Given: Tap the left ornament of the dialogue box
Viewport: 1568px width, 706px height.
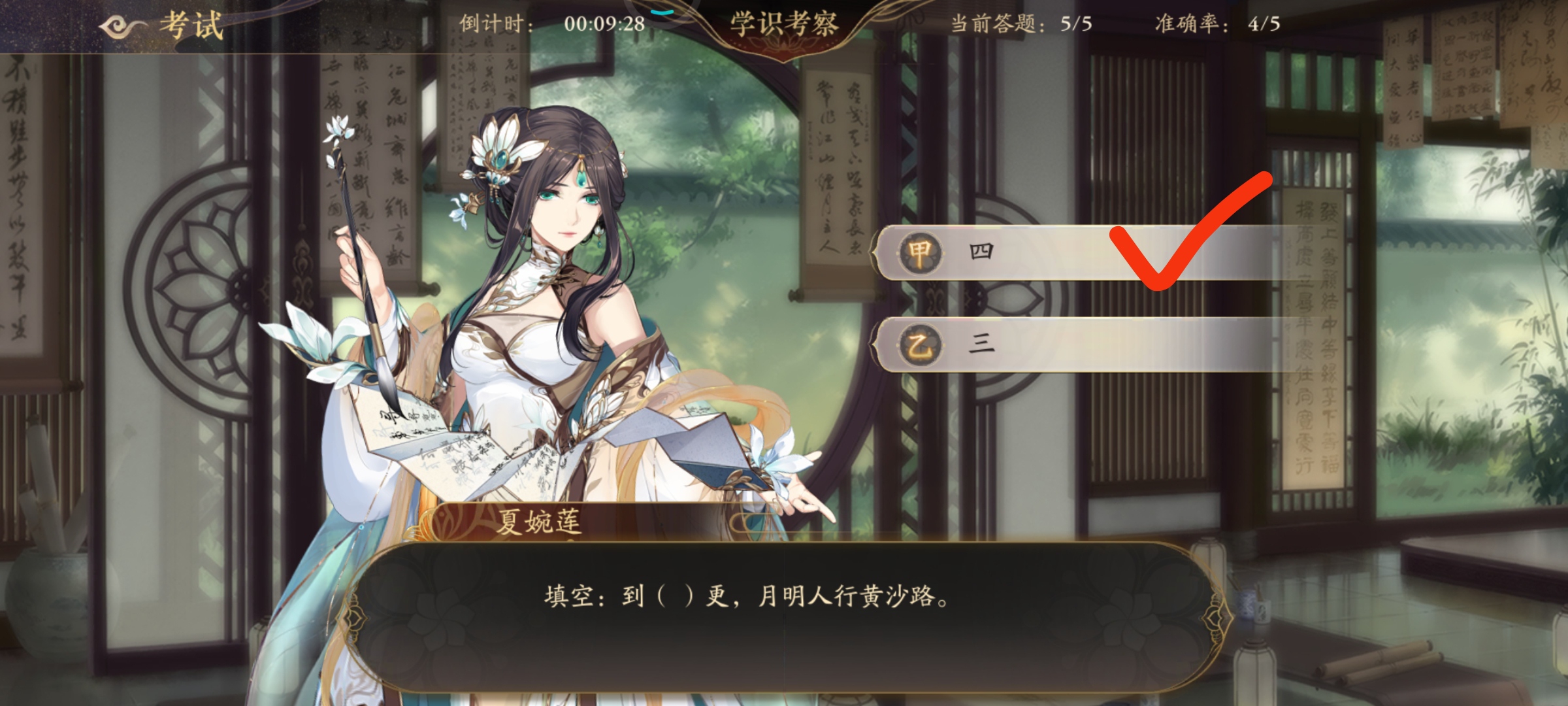Looking at the screenshot, I should 353,617.
